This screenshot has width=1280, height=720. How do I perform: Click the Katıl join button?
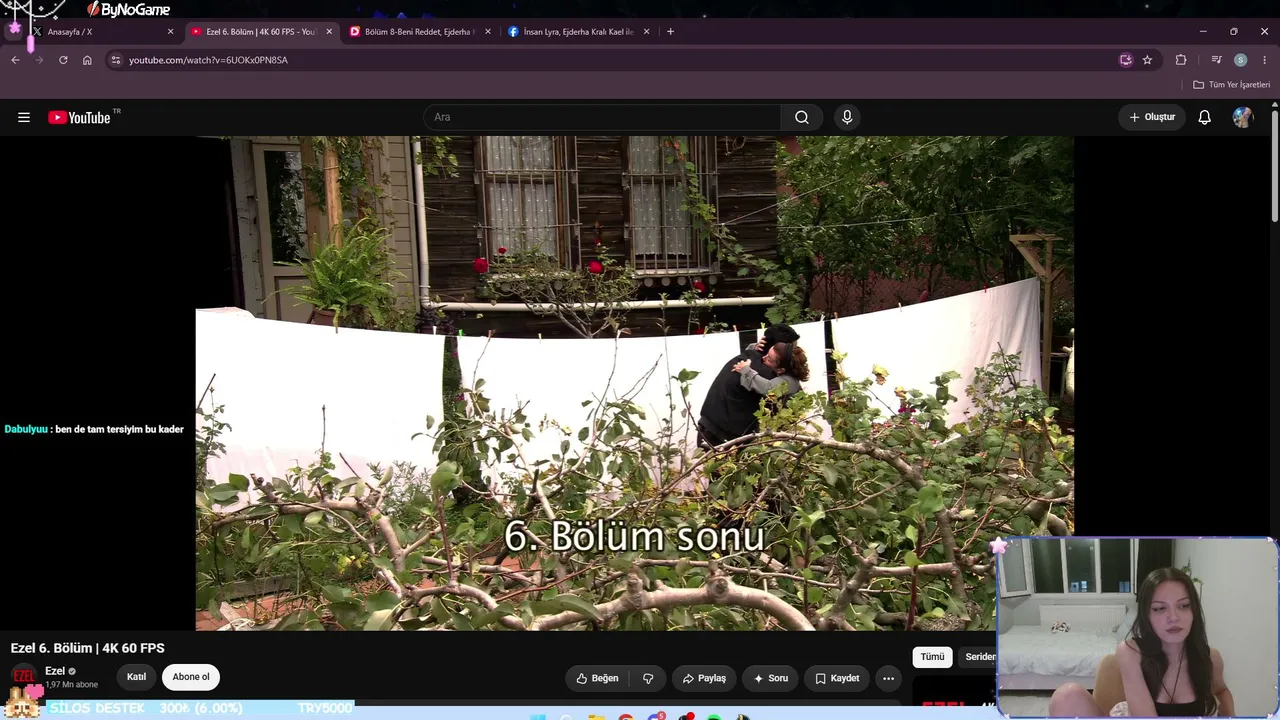pos(136,677)
